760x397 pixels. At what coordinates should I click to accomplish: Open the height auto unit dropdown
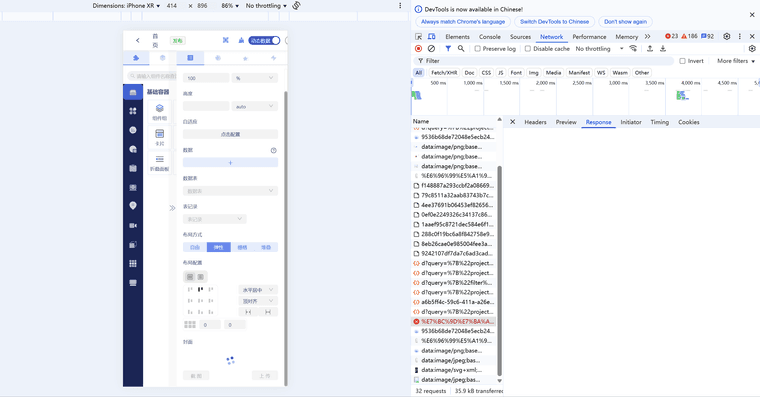254,106
